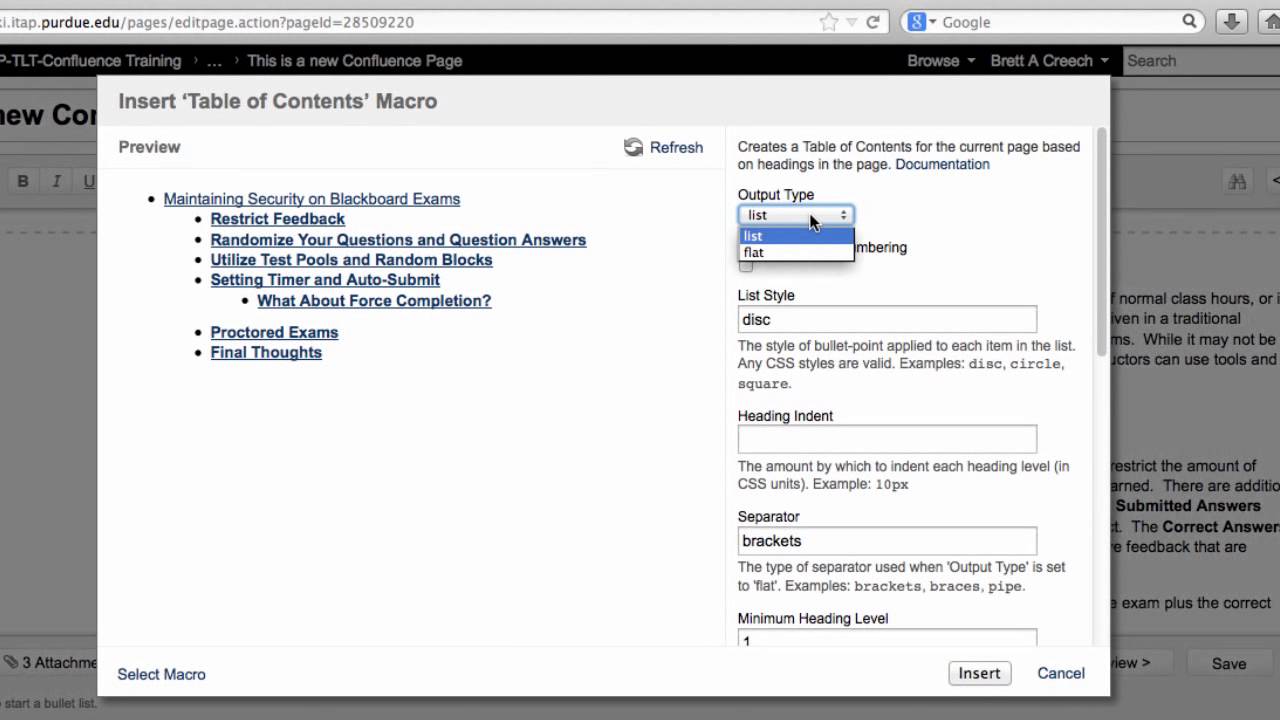Click the Italic formatting button

[57, 181]
